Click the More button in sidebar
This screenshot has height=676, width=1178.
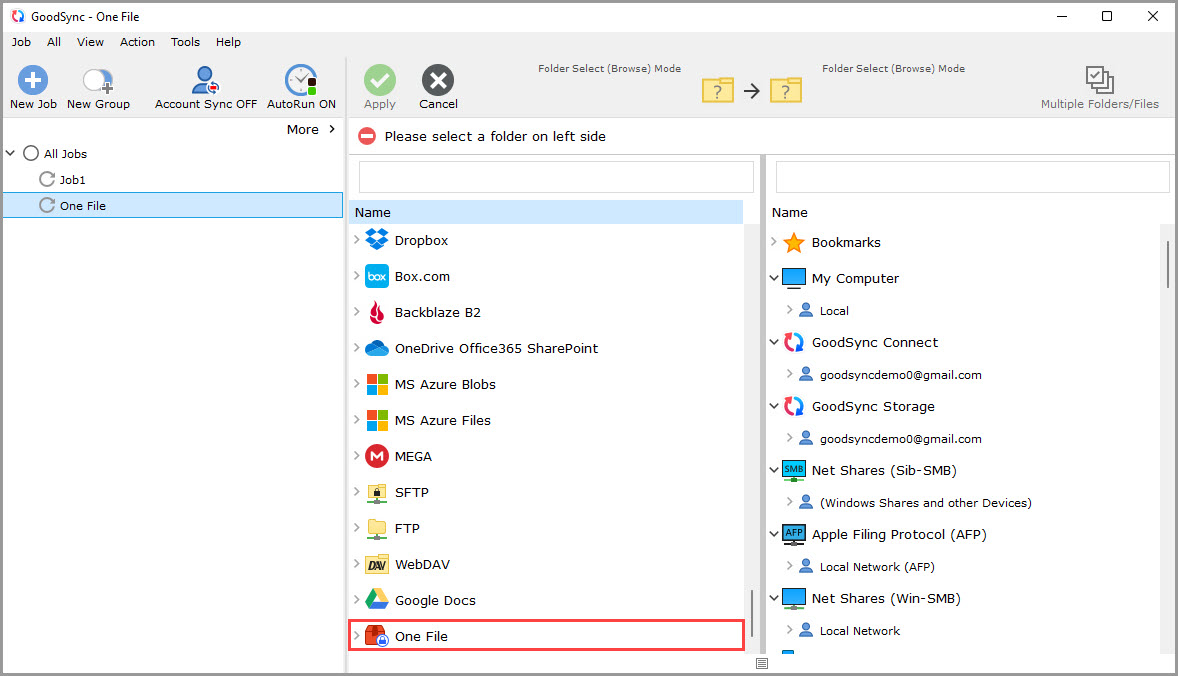pyautogui.click(x=311, y=129)
